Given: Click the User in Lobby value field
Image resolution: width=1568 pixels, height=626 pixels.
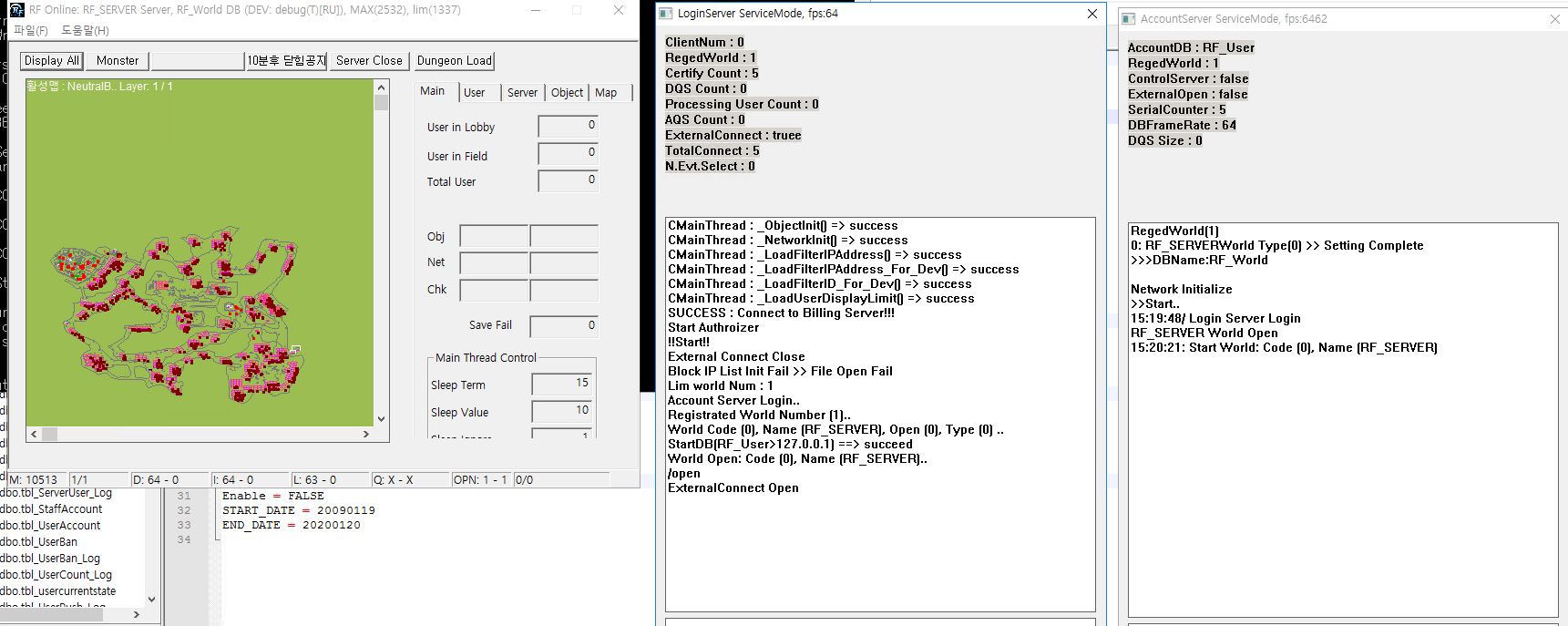Looking at the screenshot, I should click(x=568, y=127).
